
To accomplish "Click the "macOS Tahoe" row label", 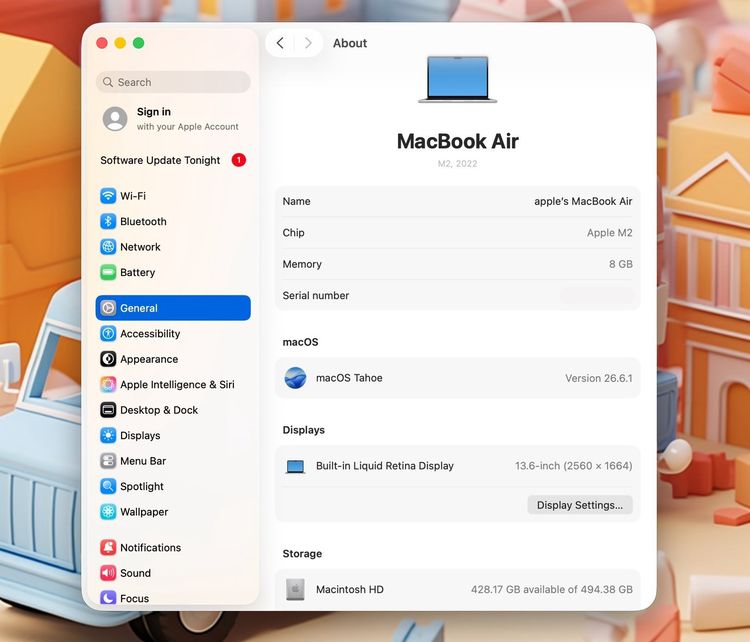I will 349,378.
